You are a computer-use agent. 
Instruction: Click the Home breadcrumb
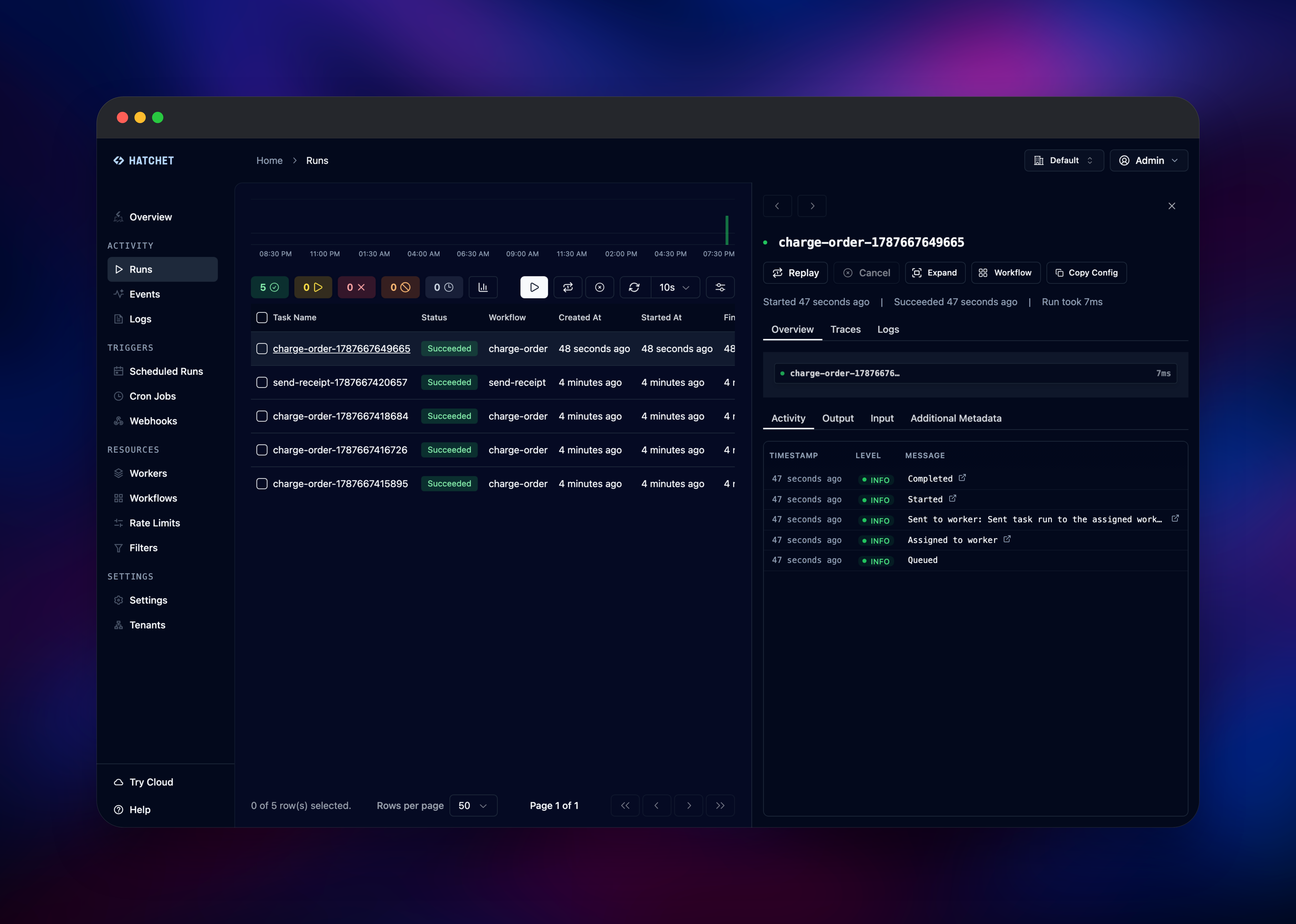coord(269,160)
